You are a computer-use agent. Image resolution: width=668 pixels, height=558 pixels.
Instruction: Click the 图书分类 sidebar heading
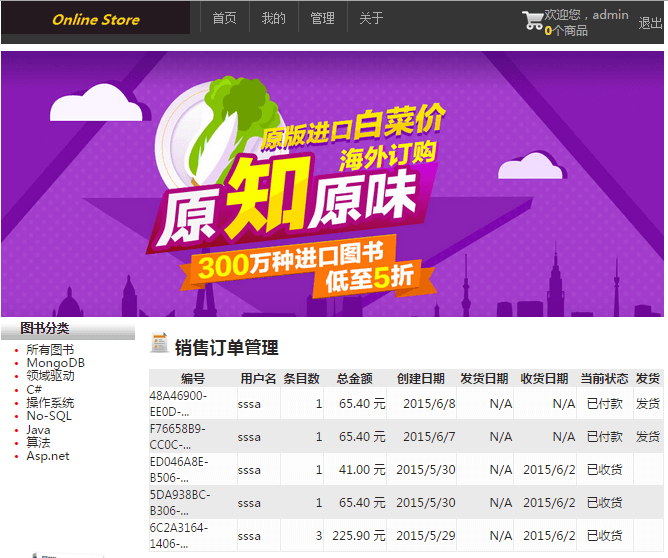tap(45, 328)
